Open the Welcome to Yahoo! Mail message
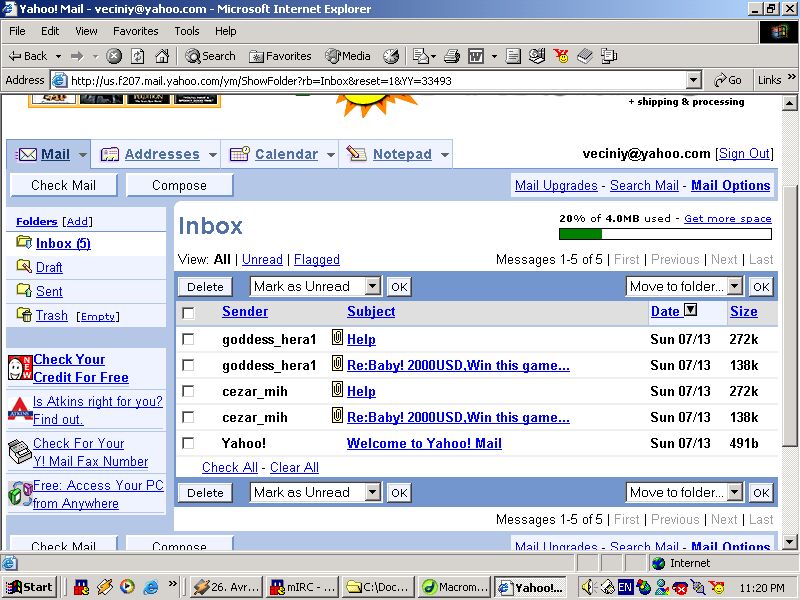The image size is (800, 600). pyautogui.click(x=424, y=443)
